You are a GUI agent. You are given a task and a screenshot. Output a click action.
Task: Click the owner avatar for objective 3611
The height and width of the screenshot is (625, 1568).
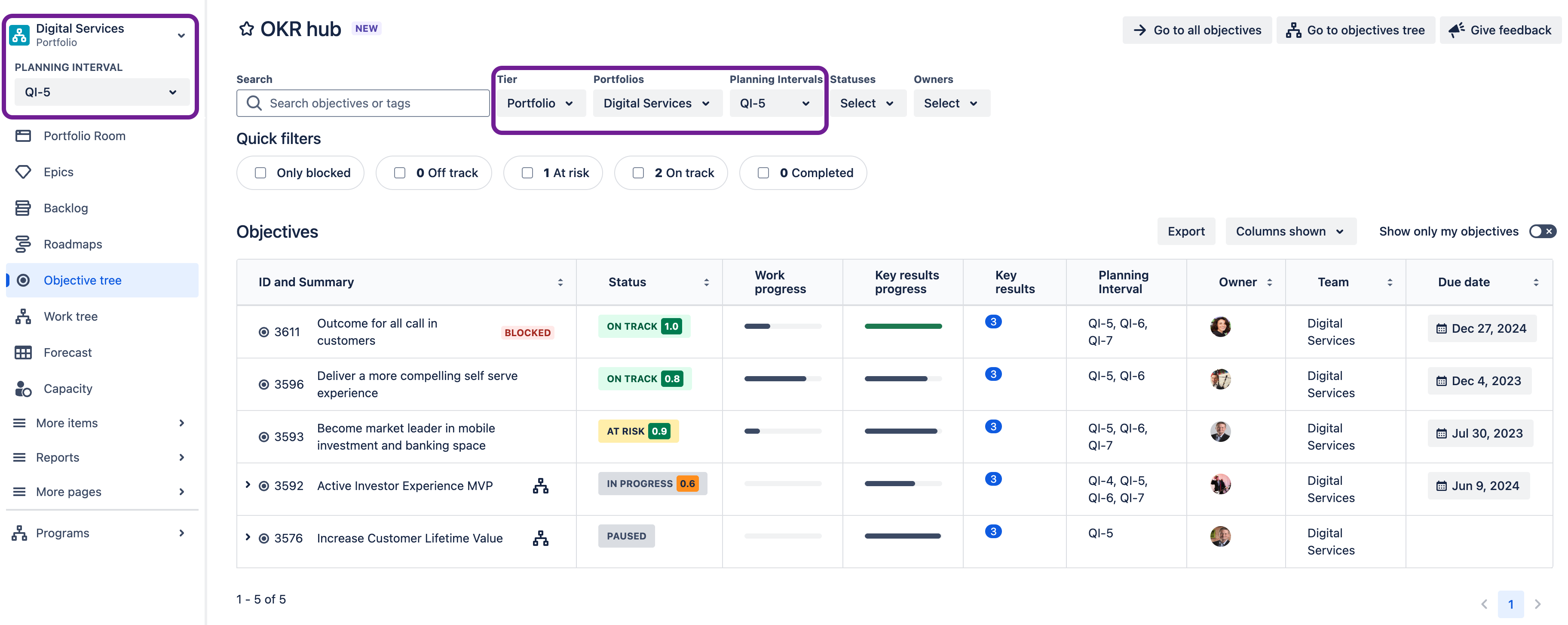pos(1220,327)
